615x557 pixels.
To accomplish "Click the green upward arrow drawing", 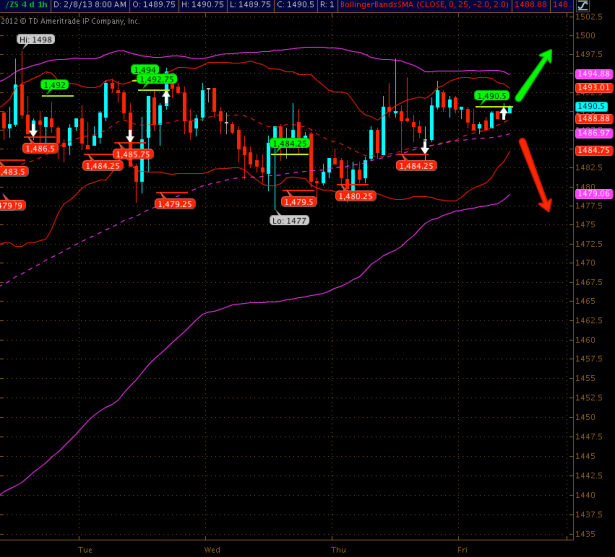I will 534,67.
